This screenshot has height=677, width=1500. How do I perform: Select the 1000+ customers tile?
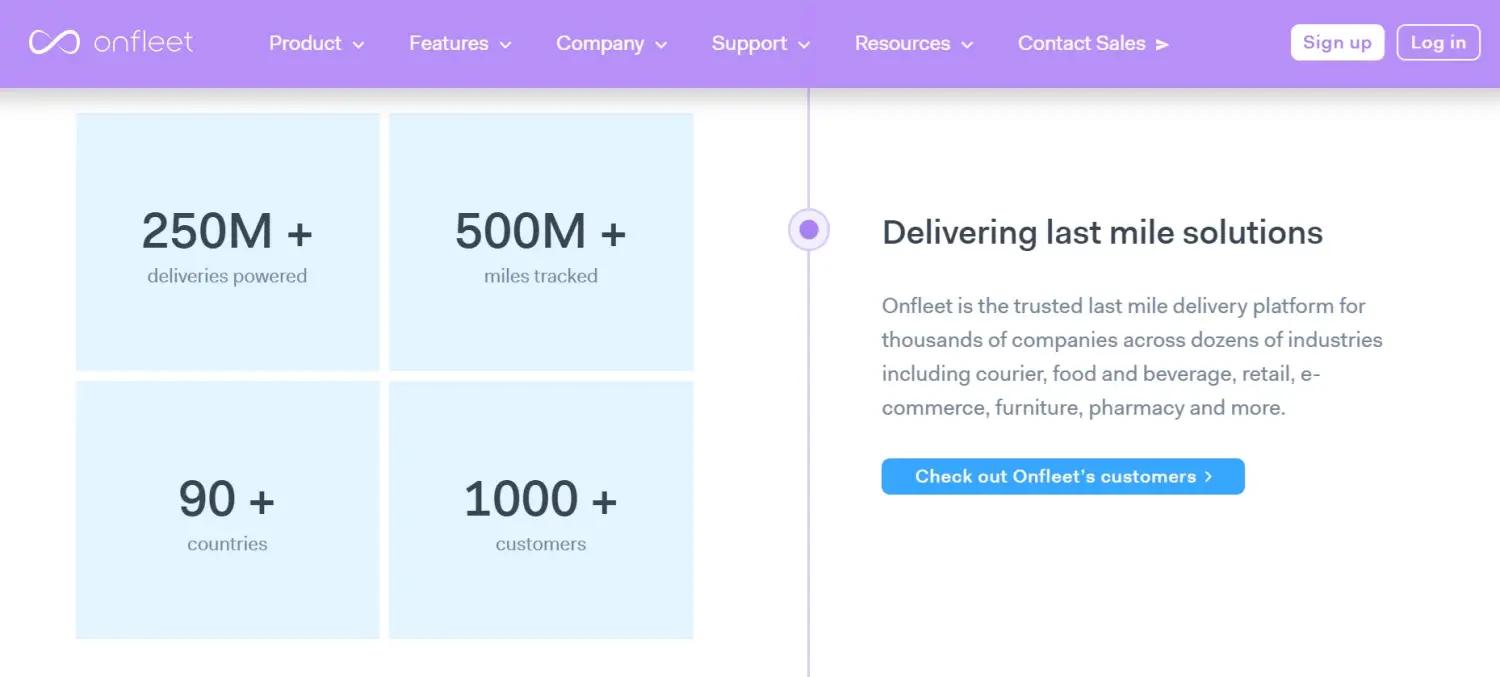click(x=541, y=510)
